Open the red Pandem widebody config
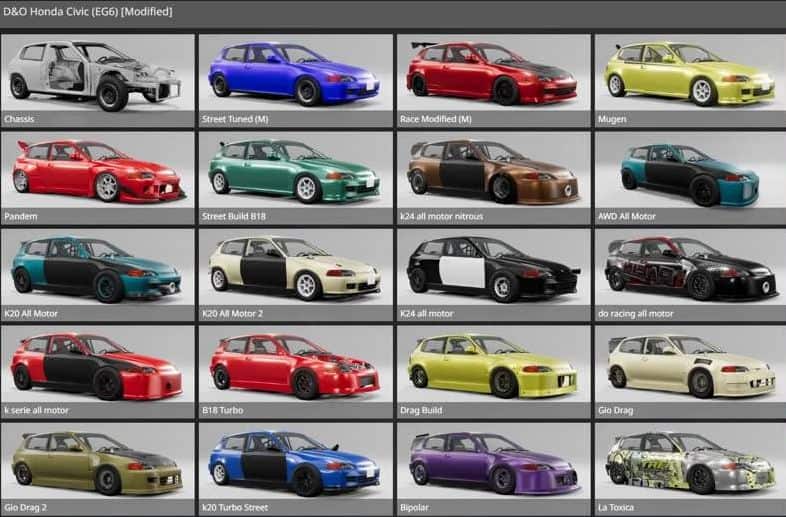The height and width of the screenshot is (517, 786). click(x=97, y=173)
